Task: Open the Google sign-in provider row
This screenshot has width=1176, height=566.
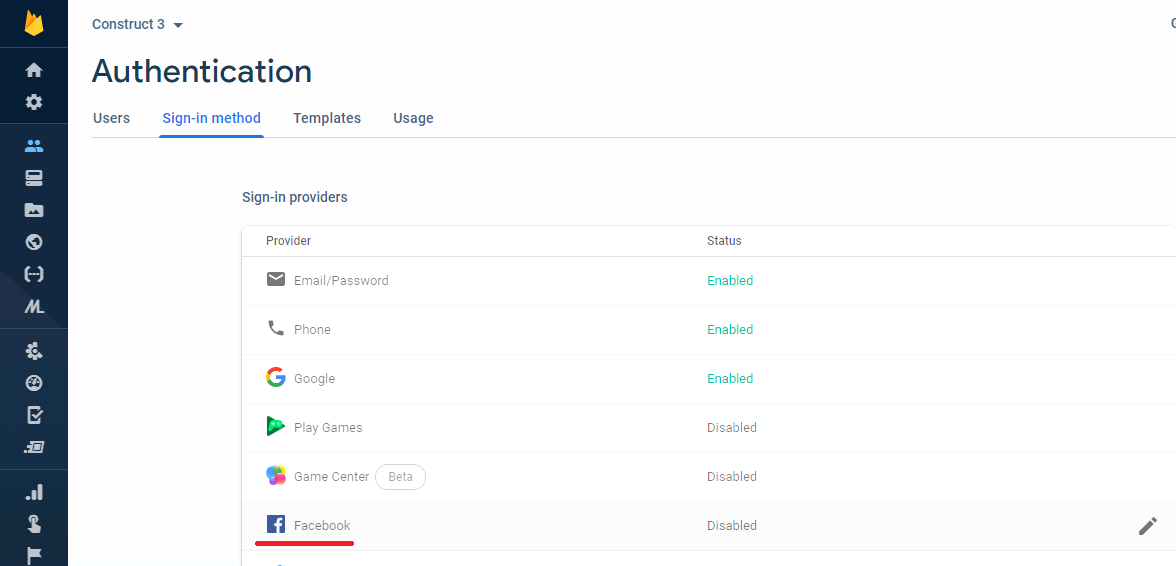Action: (x=314, y=379)
